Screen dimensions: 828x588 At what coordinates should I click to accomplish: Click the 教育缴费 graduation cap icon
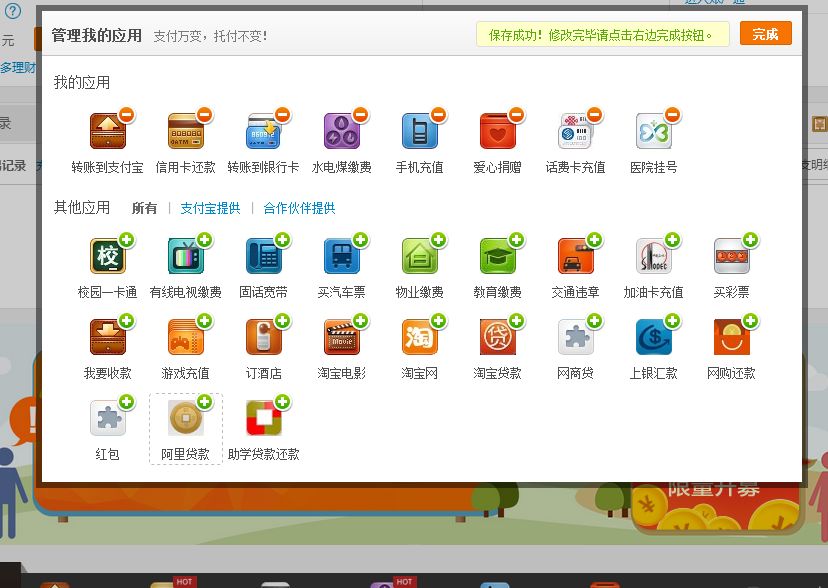[497, 256]
